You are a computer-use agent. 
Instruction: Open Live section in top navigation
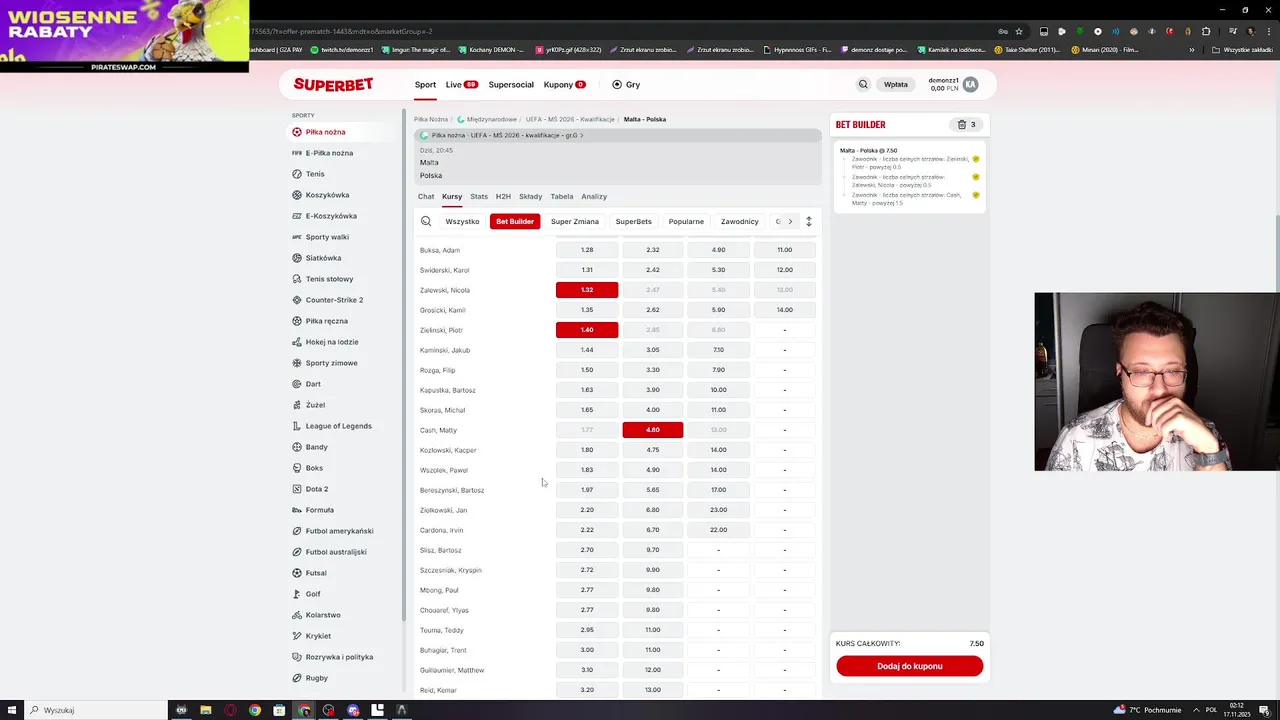tap(461, 85)
